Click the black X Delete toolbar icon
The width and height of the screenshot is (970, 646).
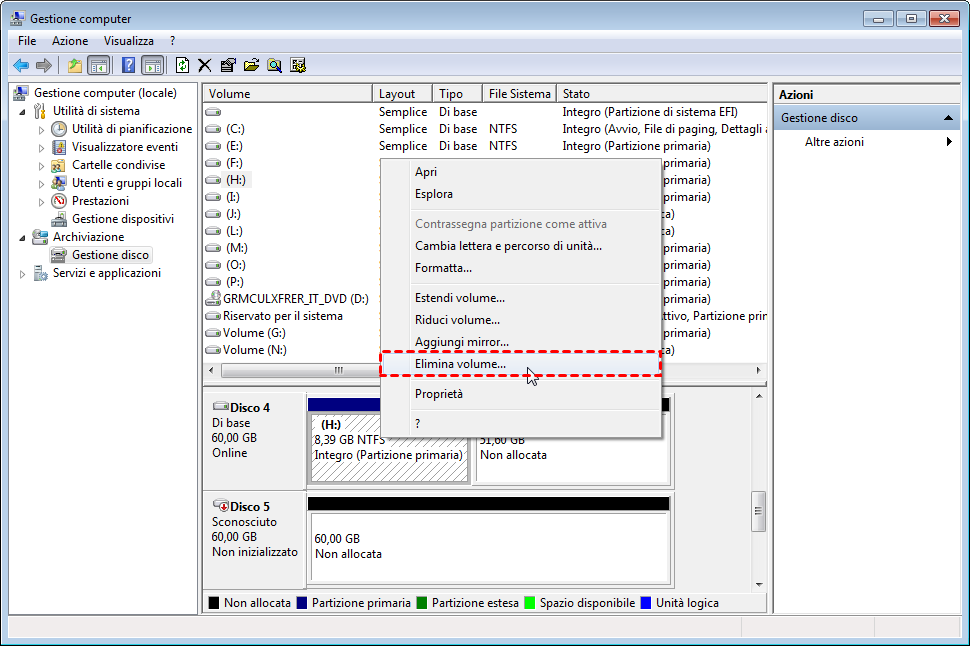pyautogui.click(x=205, y=65)
